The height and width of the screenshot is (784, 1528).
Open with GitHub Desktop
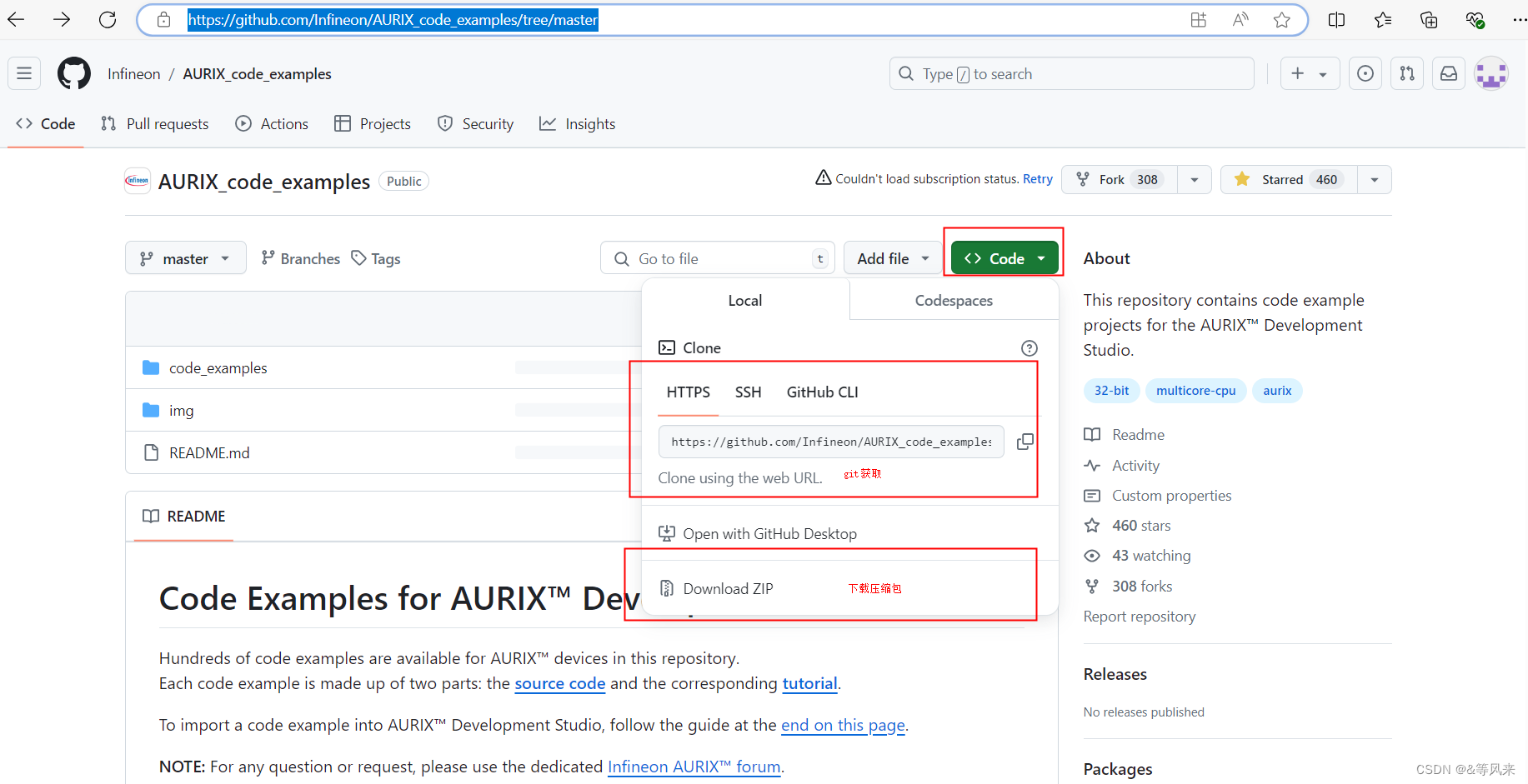coord(758,534)
